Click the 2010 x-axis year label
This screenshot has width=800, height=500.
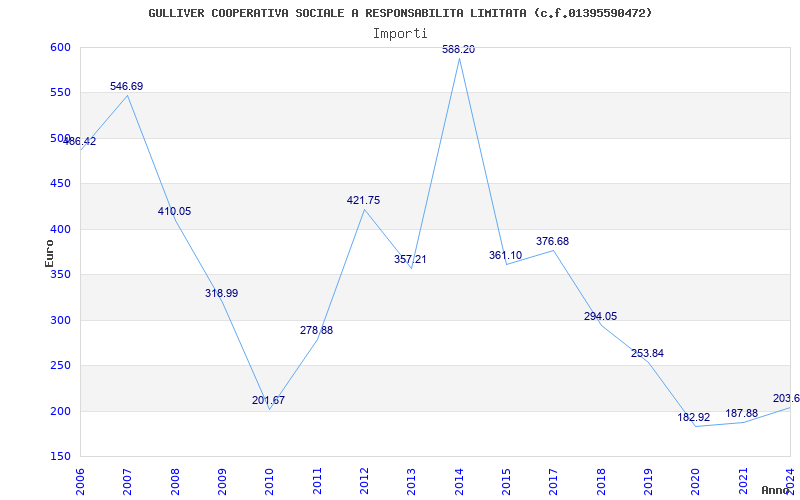[x=269, y=481]
